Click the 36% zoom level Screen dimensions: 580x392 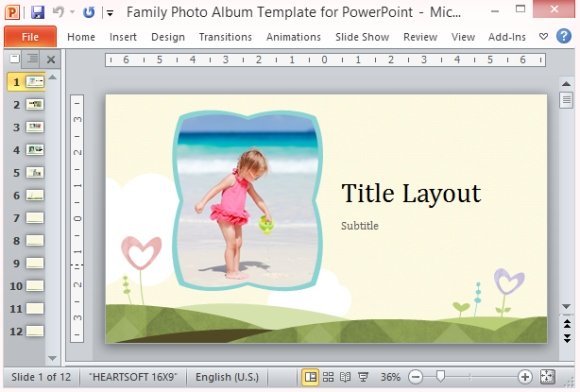tap(390, 377)
